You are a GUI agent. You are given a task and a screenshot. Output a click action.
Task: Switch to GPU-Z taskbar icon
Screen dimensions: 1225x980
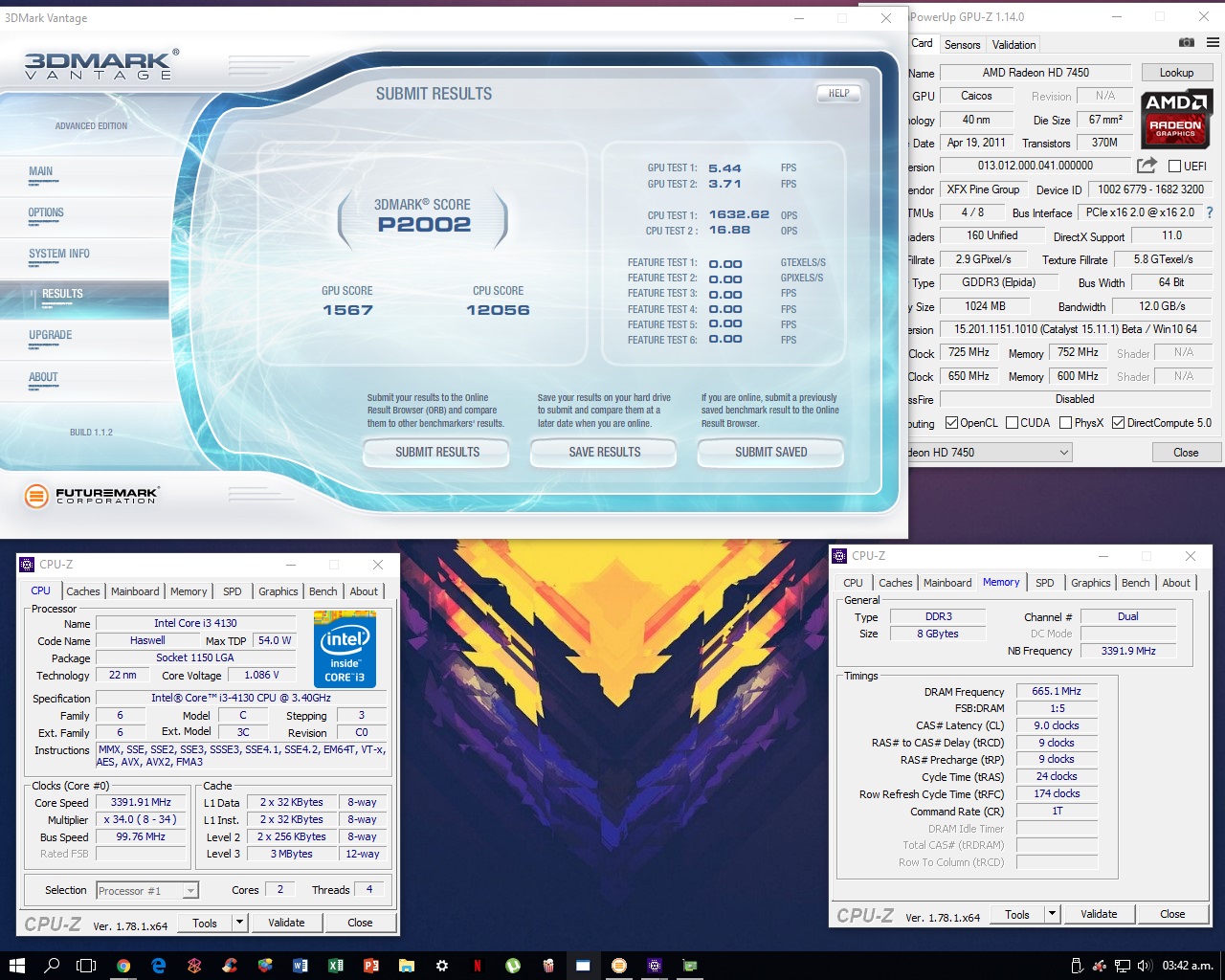[x=689, y=966]
